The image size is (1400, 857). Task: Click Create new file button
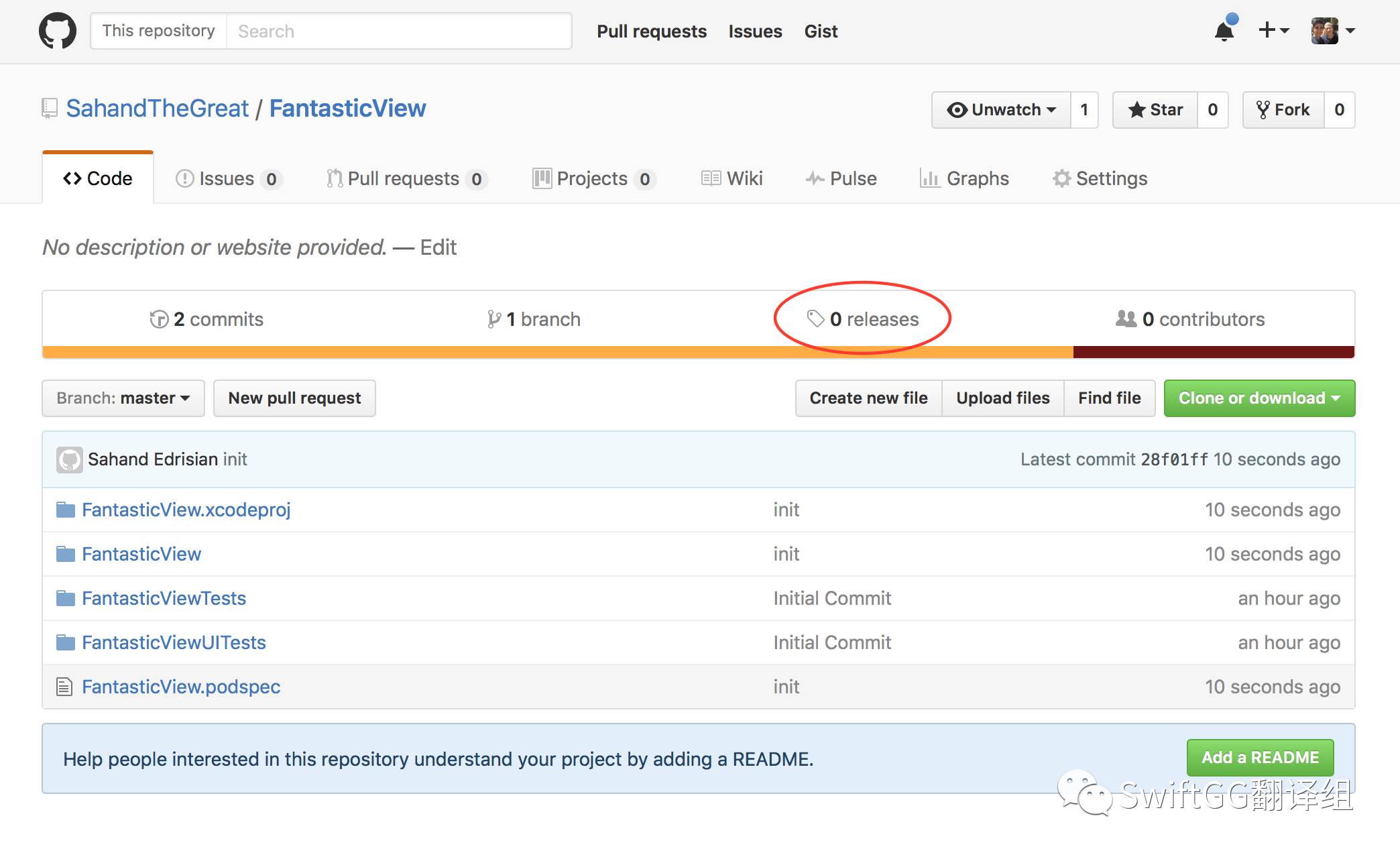tap(869, 398)
